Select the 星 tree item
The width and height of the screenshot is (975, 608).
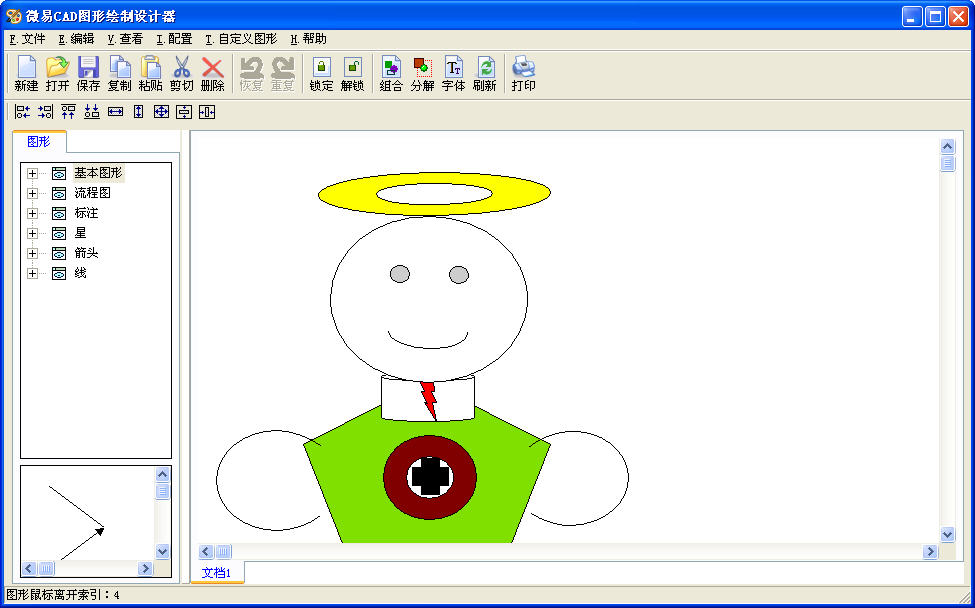point(80,233)
